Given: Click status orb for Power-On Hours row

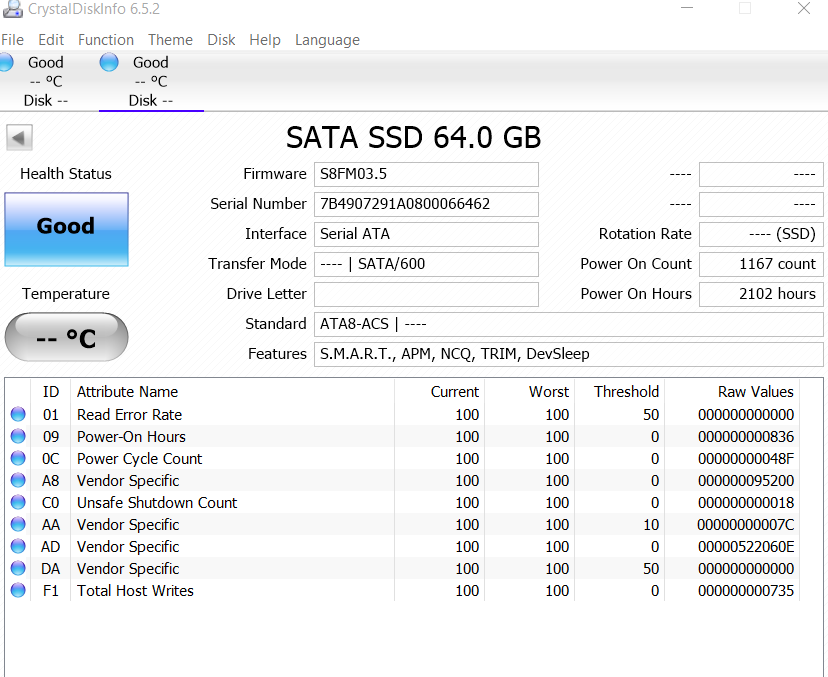Looking at the screenshot, I should [18, 436].
